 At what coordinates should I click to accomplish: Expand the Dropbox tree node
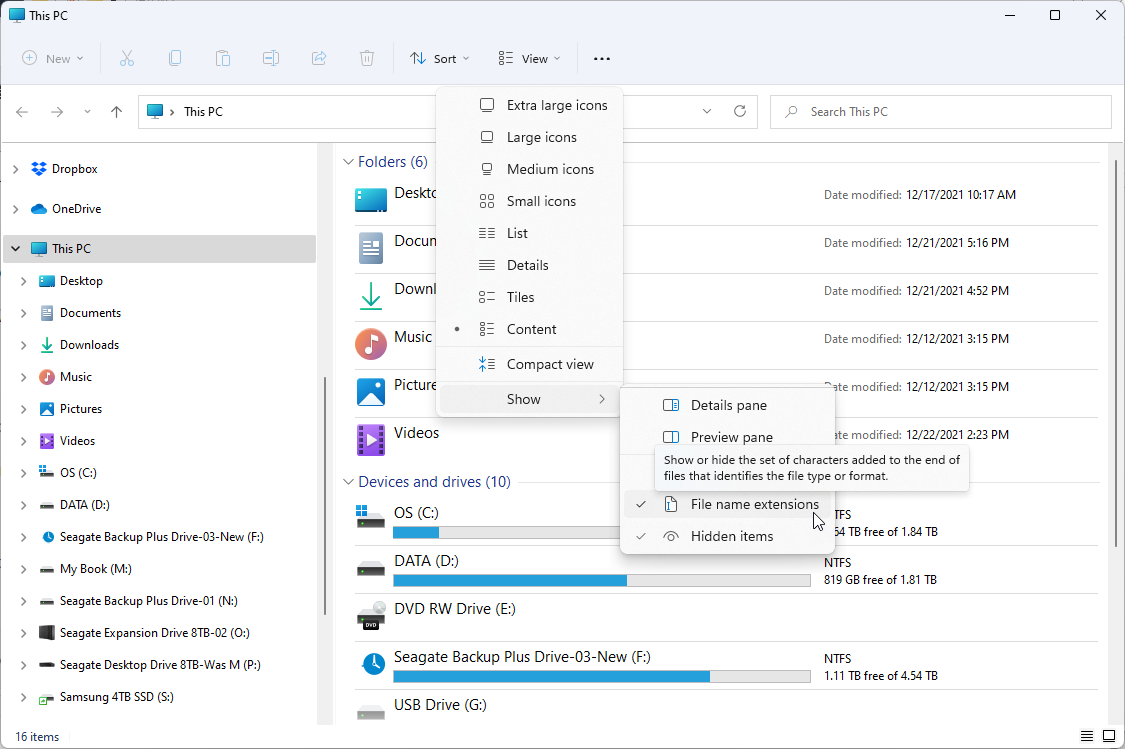coord(16,169)
